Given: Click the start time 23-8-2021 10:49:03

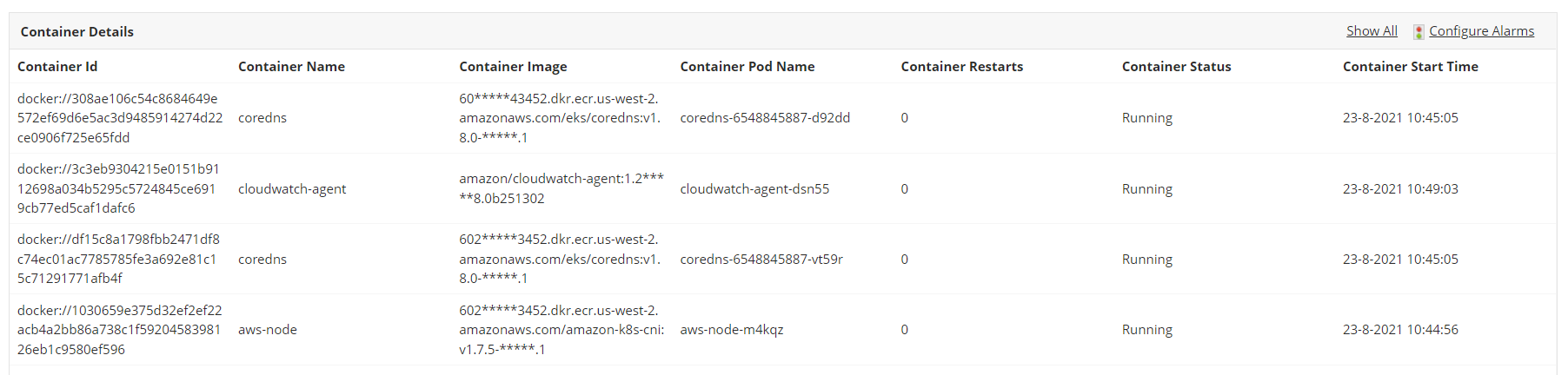Looking at the screenshot, I should (x=1400, y=189).
